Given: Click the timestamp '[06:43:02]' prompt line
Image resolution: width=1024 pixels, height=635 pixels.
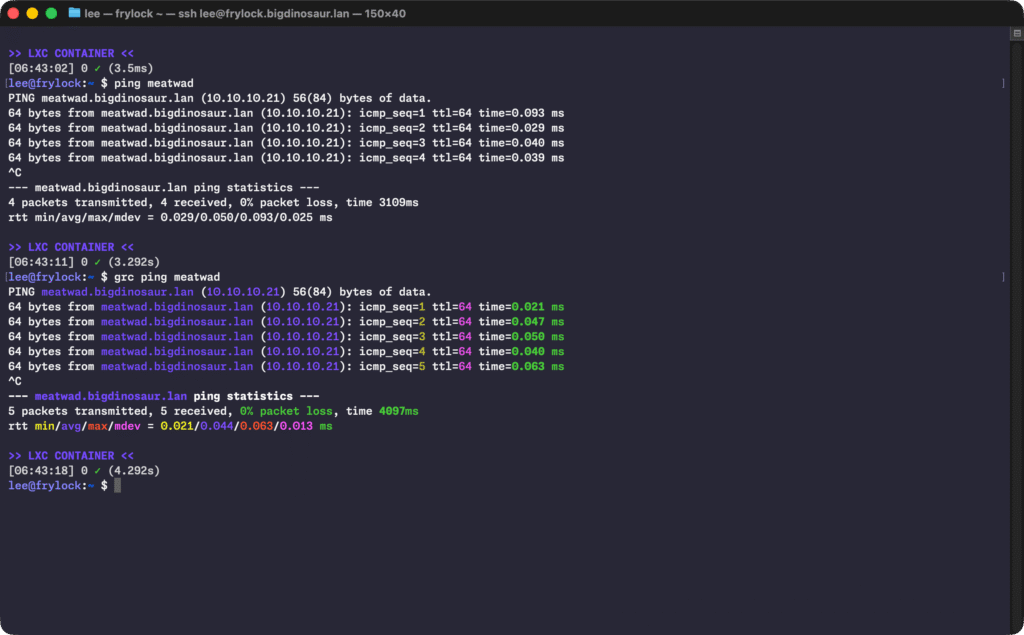Looking at the screenshot, I should (x=81, y=68).
